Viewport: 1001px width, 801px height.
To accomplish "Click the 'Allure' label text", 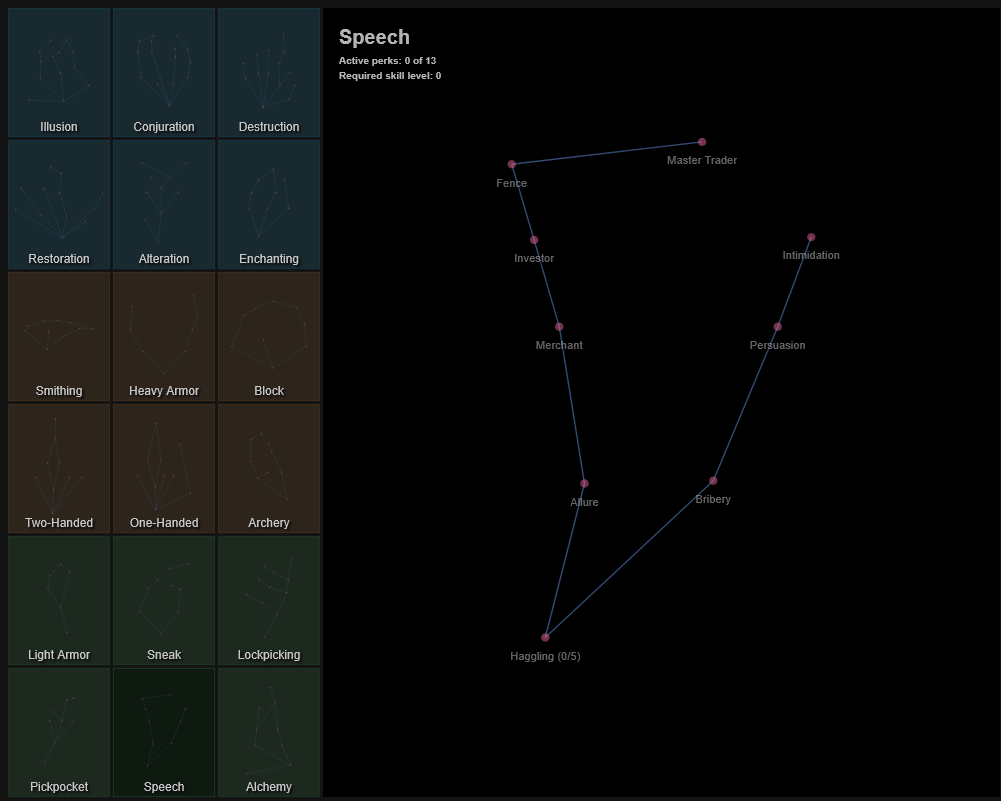I will point(584,502).
